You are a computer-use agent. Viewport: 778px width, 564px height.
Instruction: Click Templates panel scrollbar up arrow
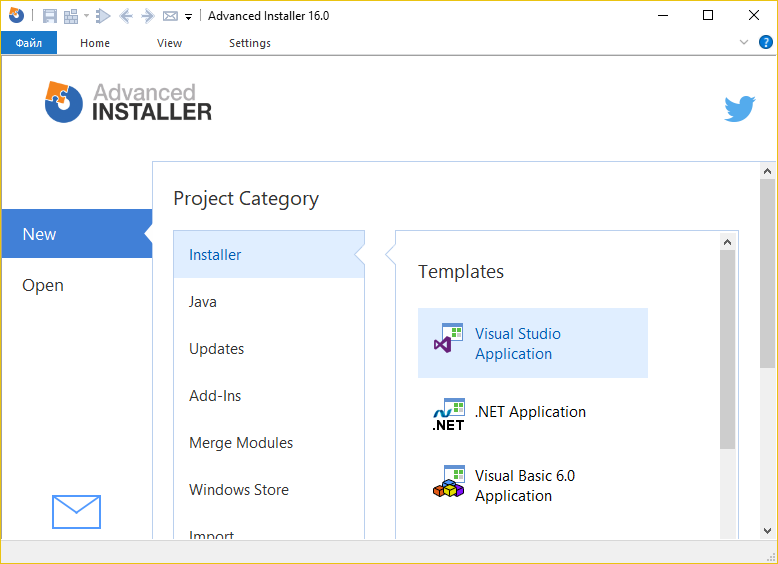point(727,242)
